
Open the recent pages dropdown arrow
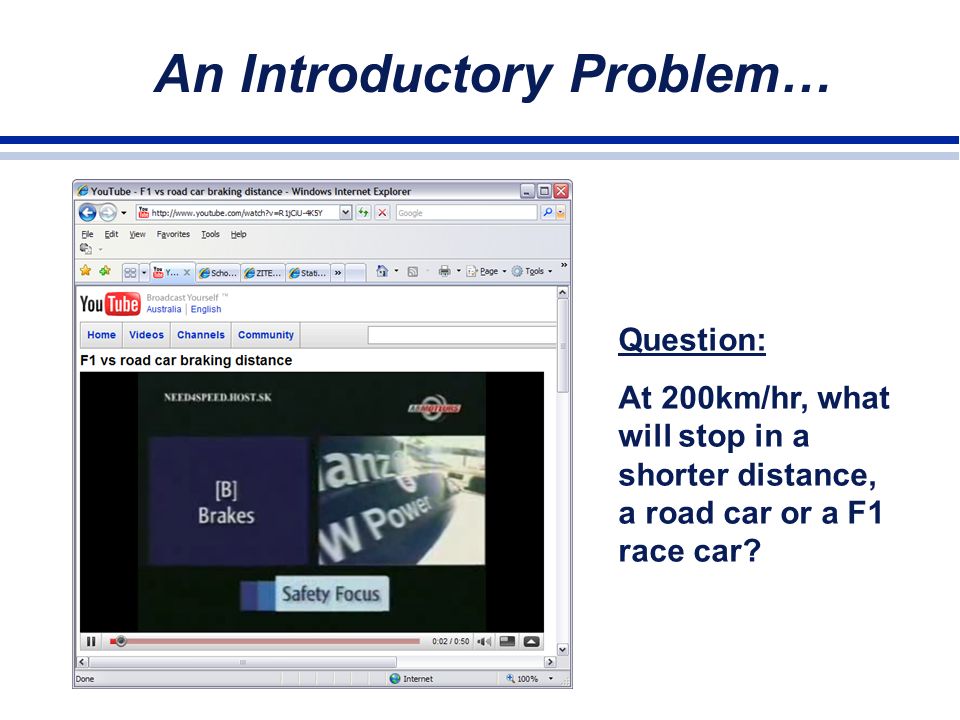click(124, 213)
